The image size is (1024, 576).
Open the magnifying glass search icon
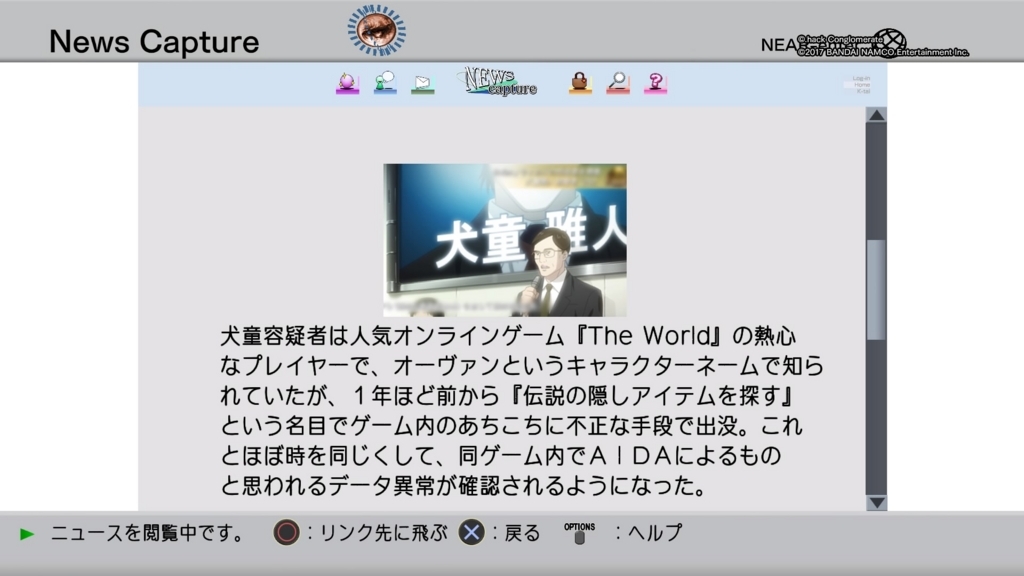click(618, 82)
